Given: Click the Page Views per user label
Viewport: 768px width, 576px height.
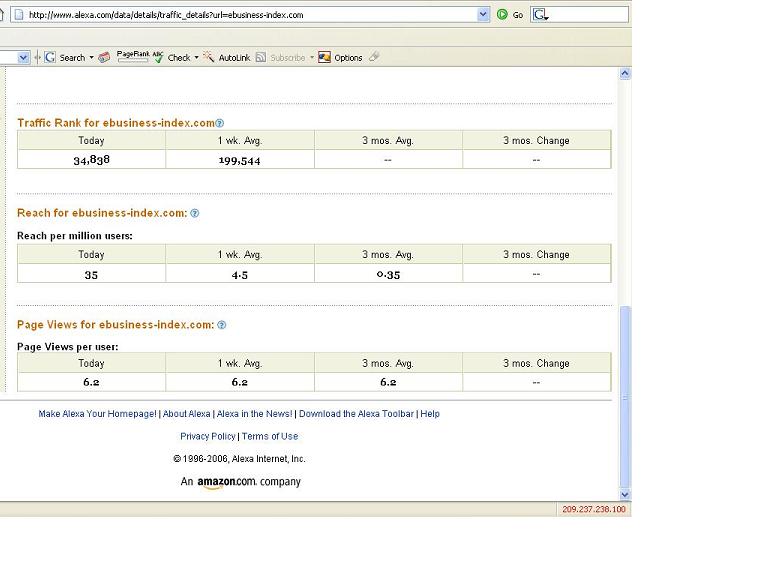Looking at the screenshot, I should coord(68,347).
